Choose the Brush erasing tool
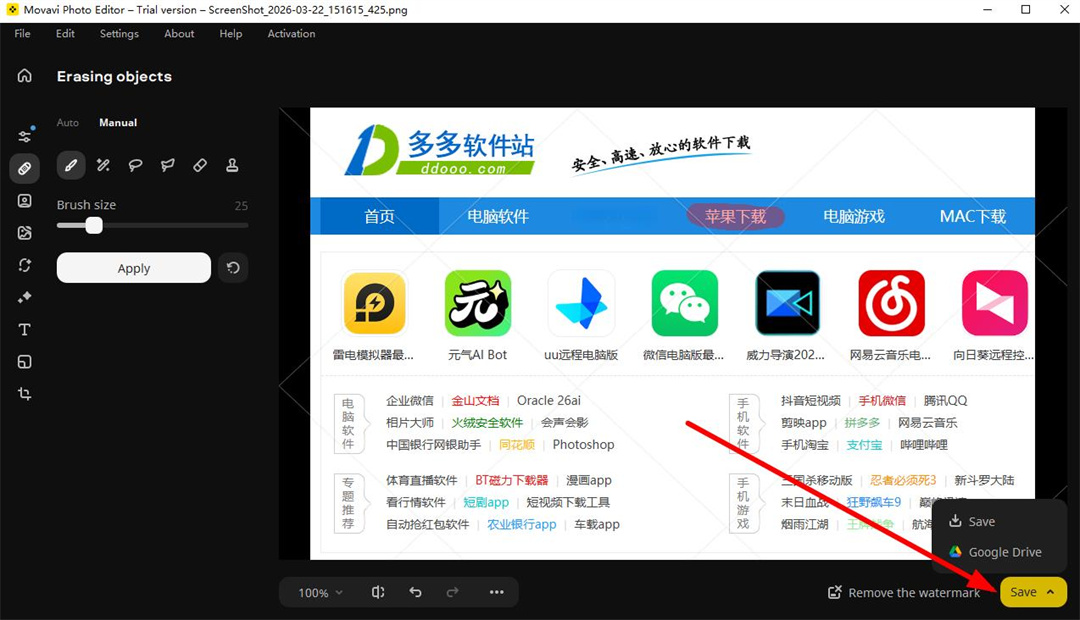Screen dimensions: 1080x620 [71, 165]
